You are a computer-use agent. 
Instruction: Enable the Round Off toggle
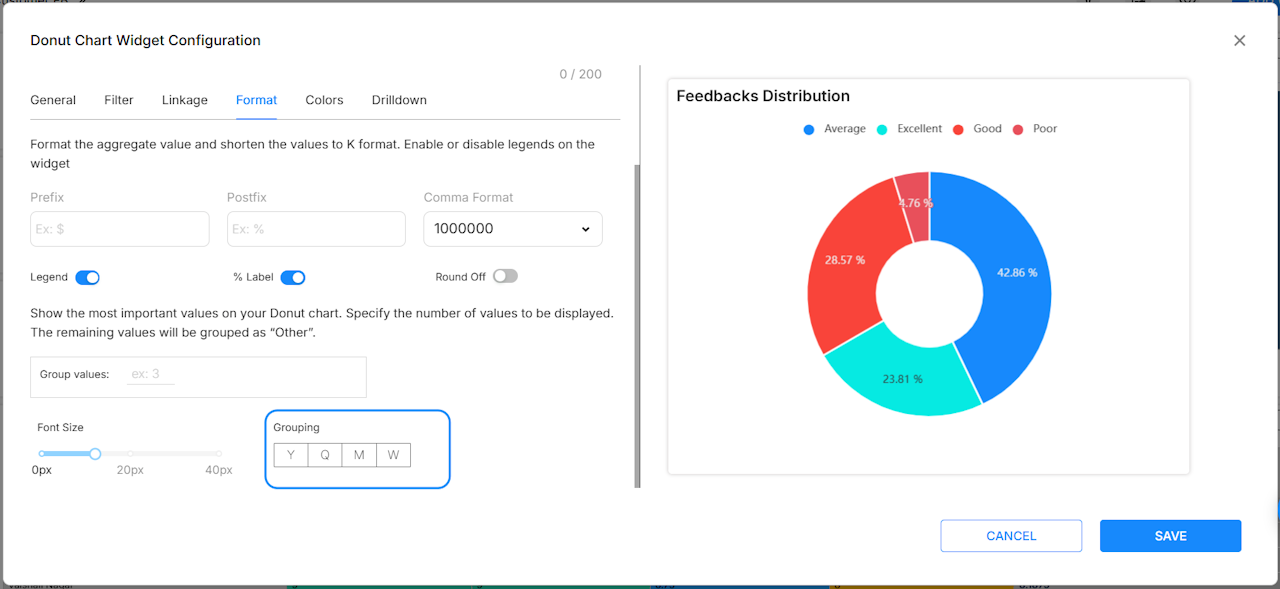pos(505,276)
